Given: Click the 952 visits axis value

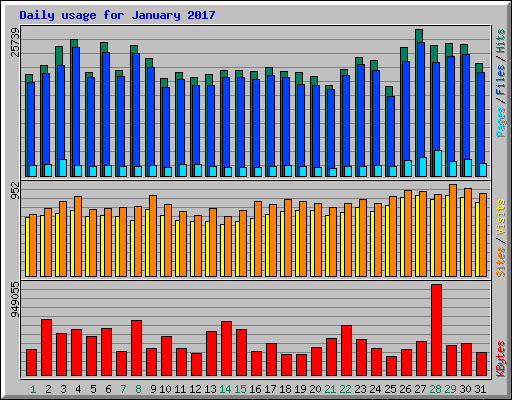Looking at the screenshot, I should pyautogui.click(x=15, y=190).
